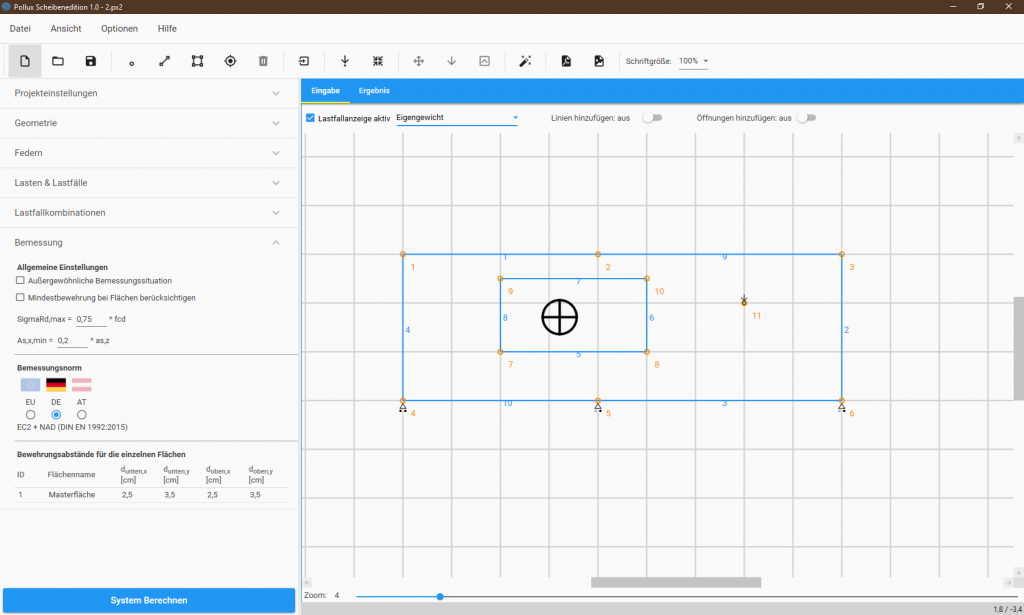Click the EC2 + NAD (DIN EN 1992:2015) text

click(72, 427)
